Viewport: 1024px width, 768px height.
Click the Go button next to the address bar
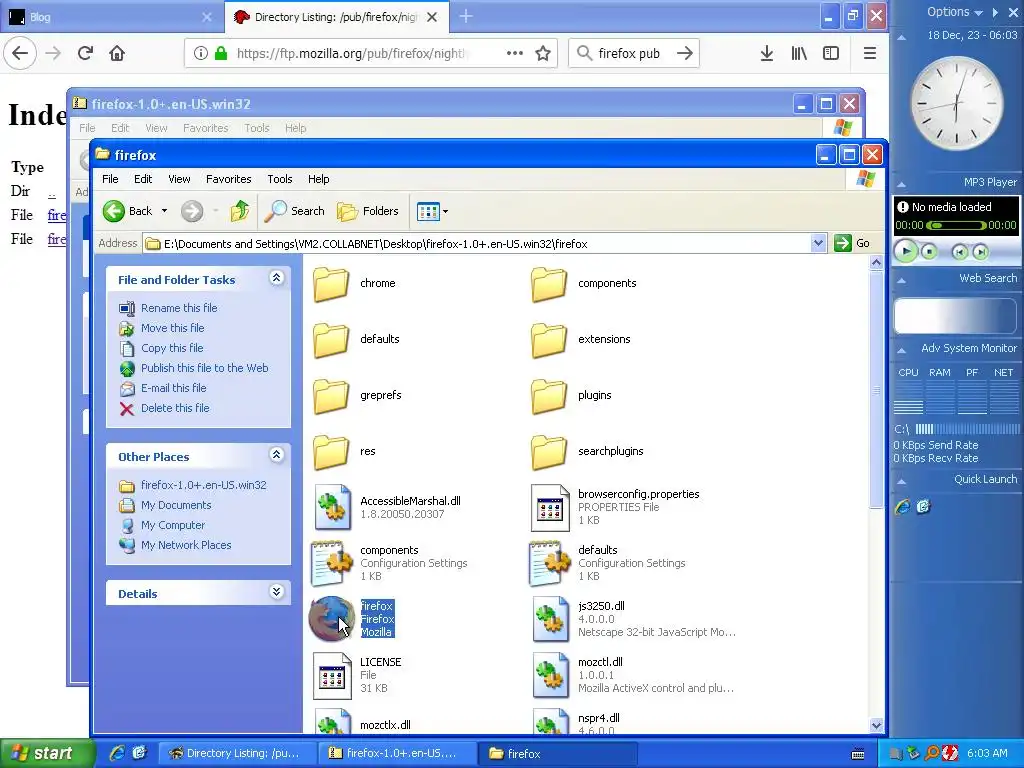point(852,244)
